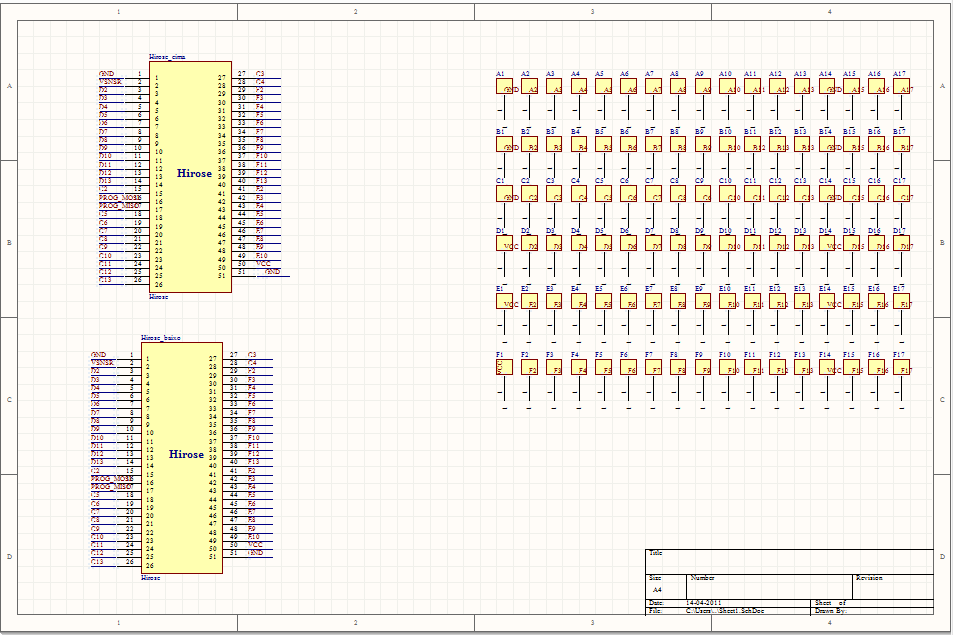Select the upper Hirose connector body
Screen dimensions: 953x635
(190, 177)
